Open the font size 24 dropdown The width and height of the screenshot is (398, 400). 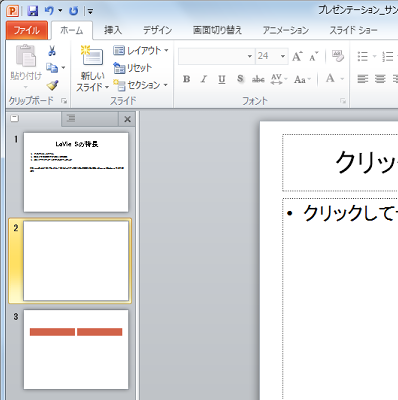tap(283, 56)
